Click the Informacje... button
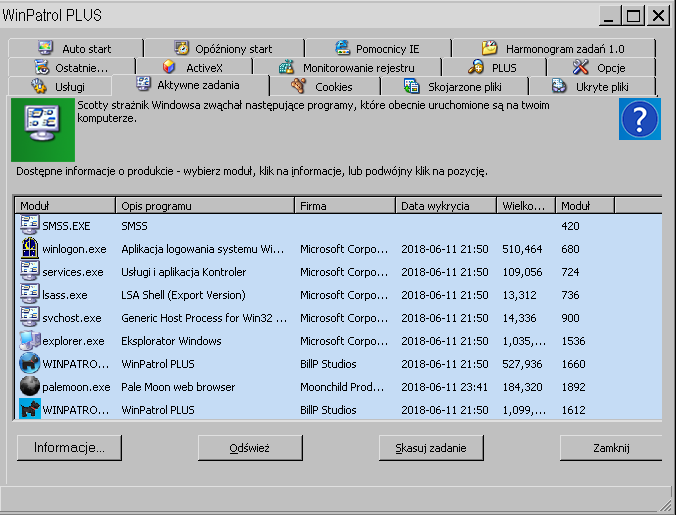 point(69,447)
